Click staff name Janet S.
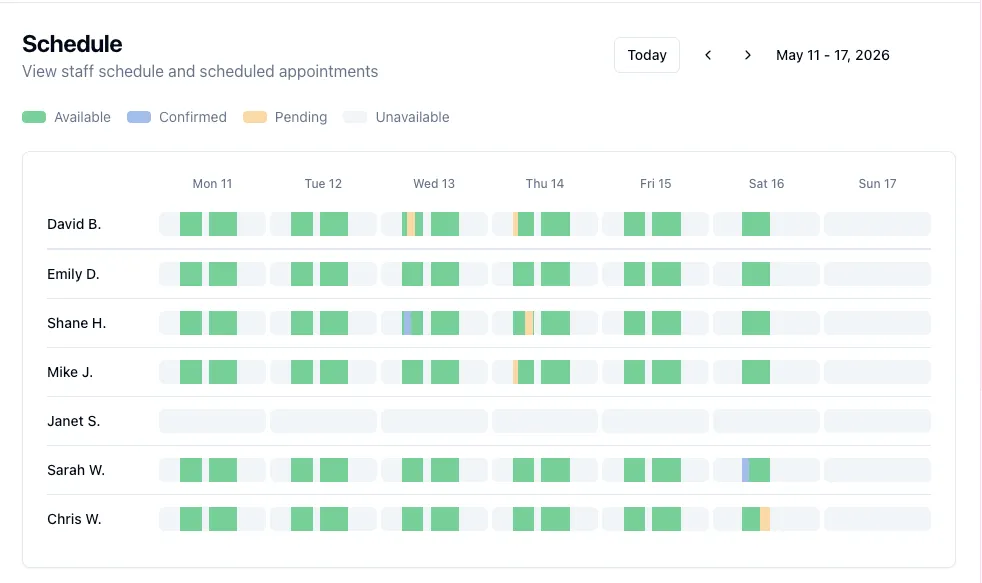This screenshot has height=583, width=982. pos(73,421)
